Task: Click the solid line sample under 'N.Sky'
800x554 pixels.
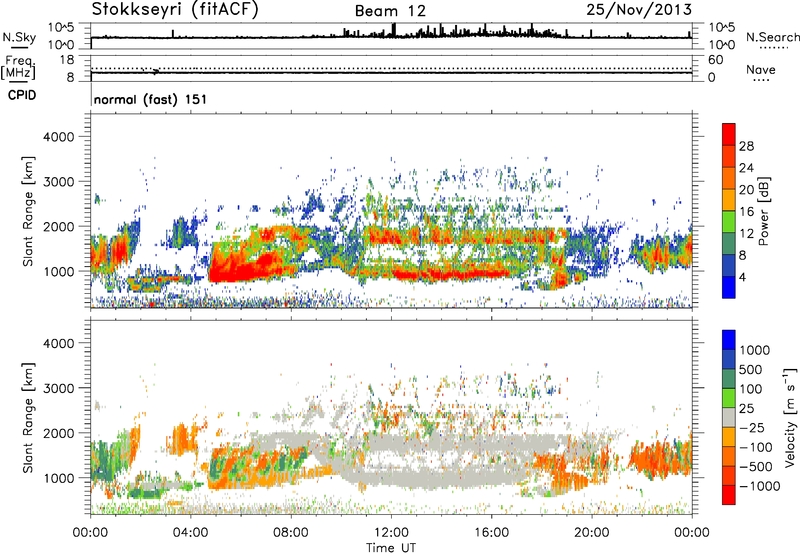Action: click(19, 48)
